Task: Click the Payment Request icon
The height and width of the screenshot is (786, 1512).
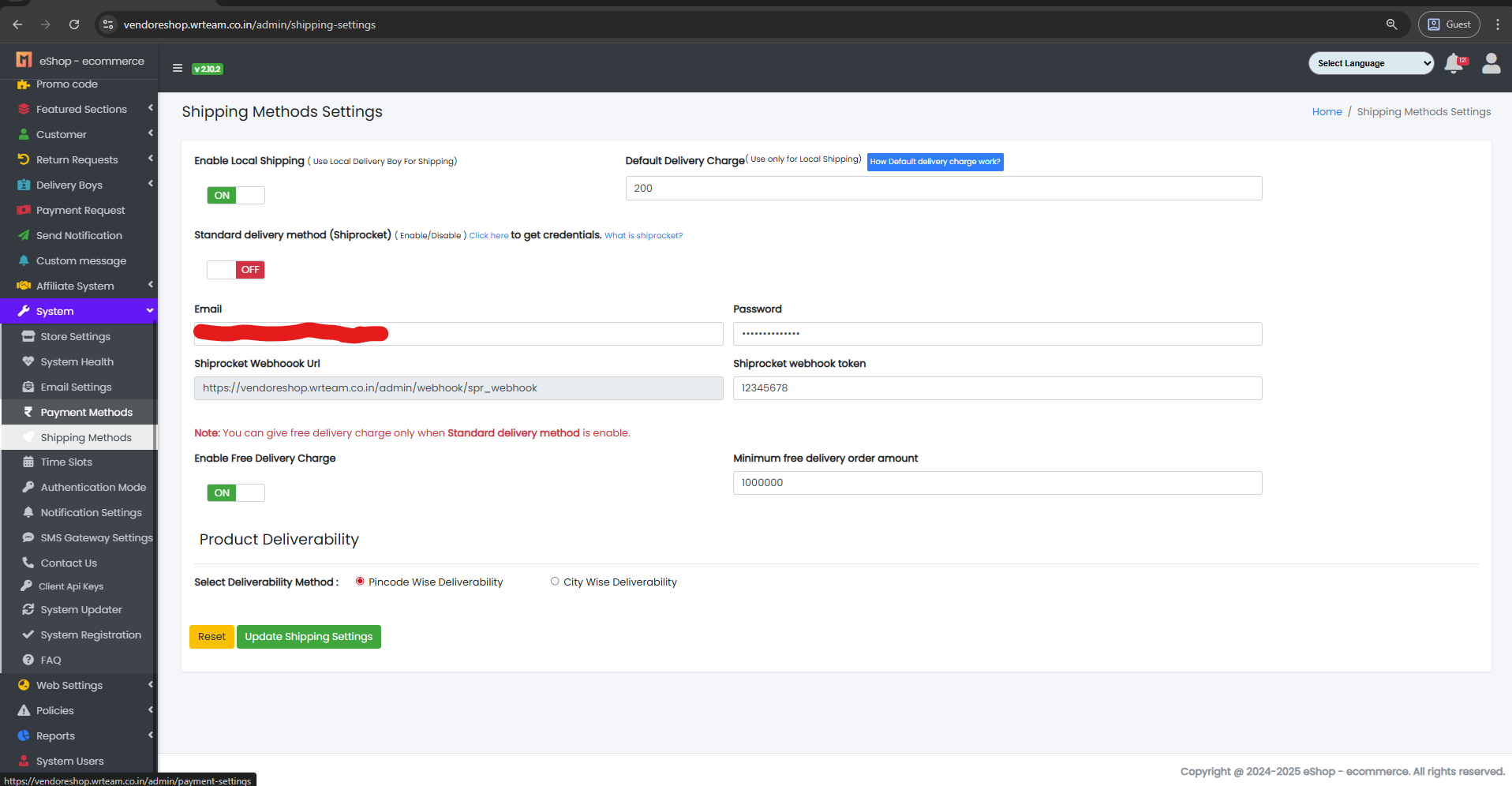Action: click(24, 210)
